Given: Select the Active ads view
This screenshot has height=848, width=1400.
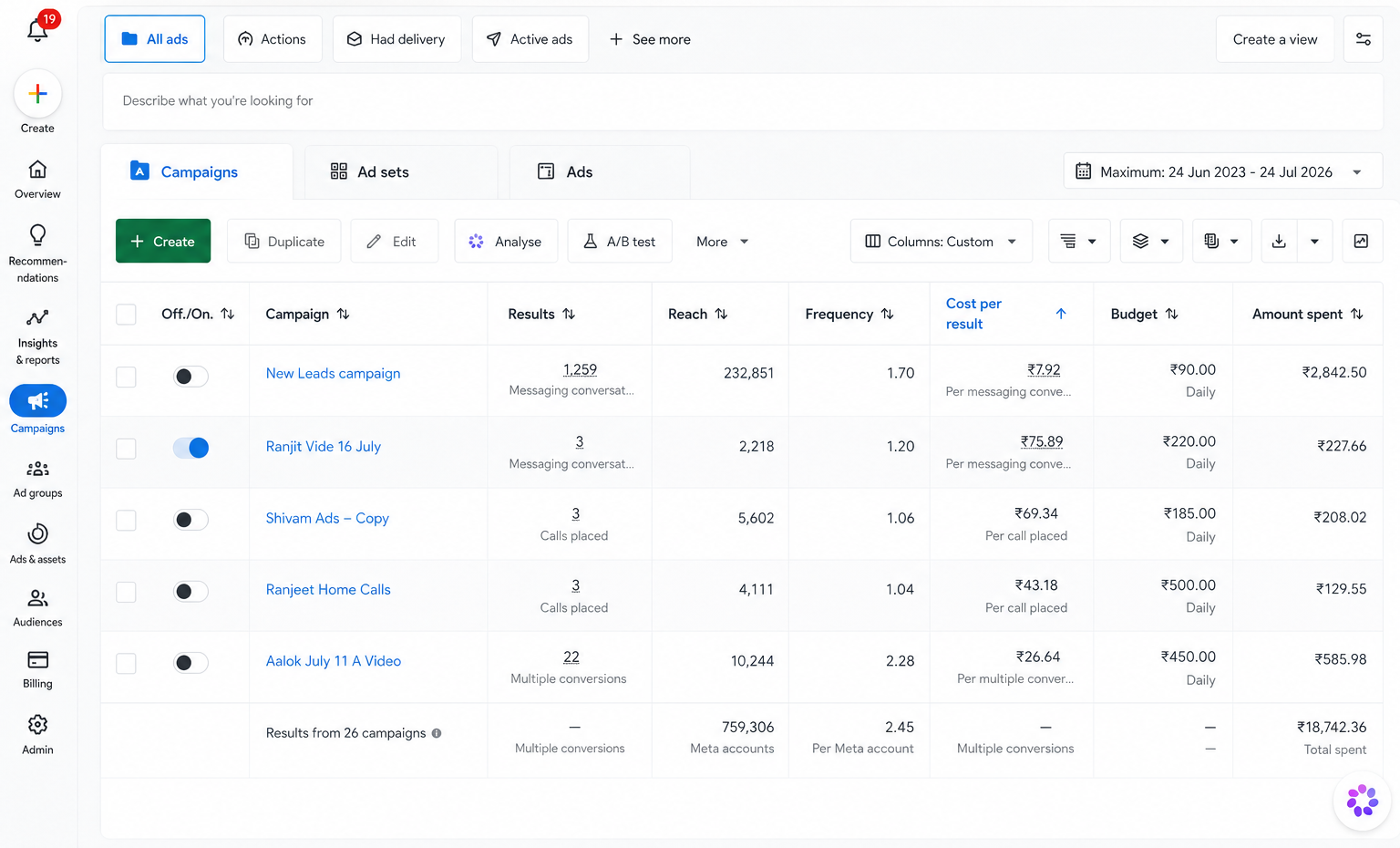Looking at the screenshot, I should [530, 39].
